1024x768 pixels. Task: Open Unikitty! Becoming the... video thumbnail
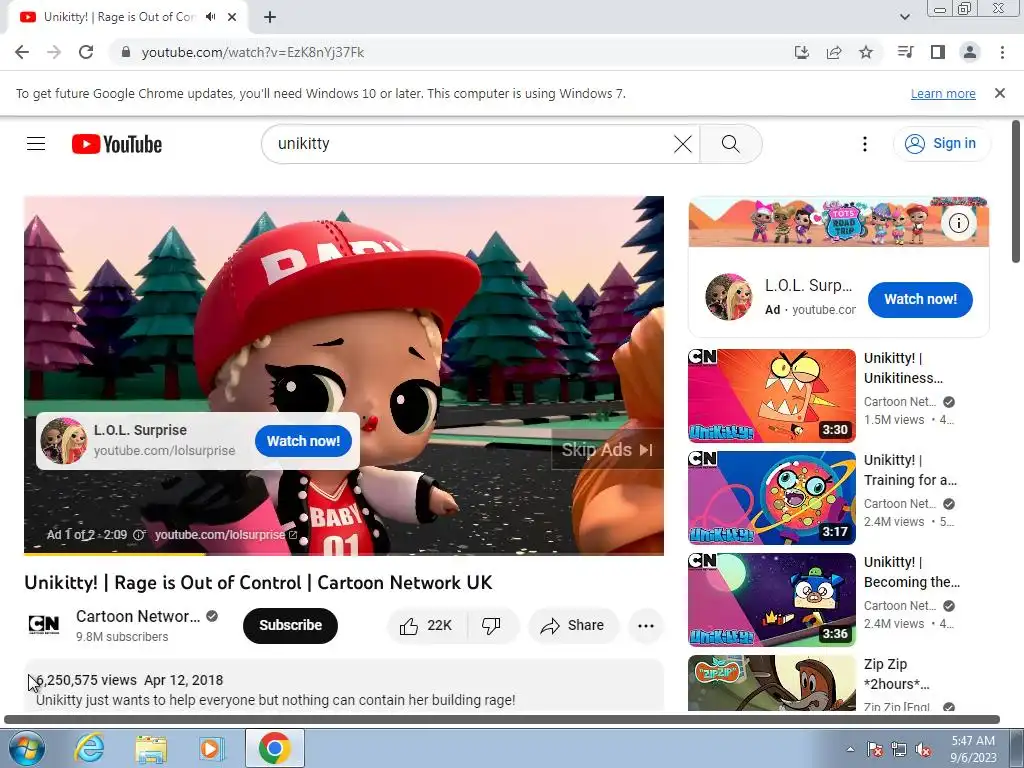coord(772,600)
